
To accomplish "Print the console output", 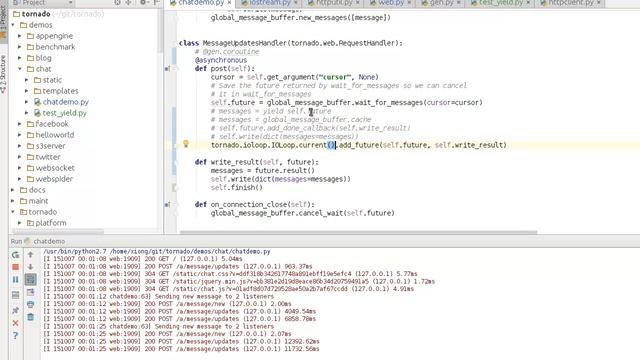I will 31,304.
